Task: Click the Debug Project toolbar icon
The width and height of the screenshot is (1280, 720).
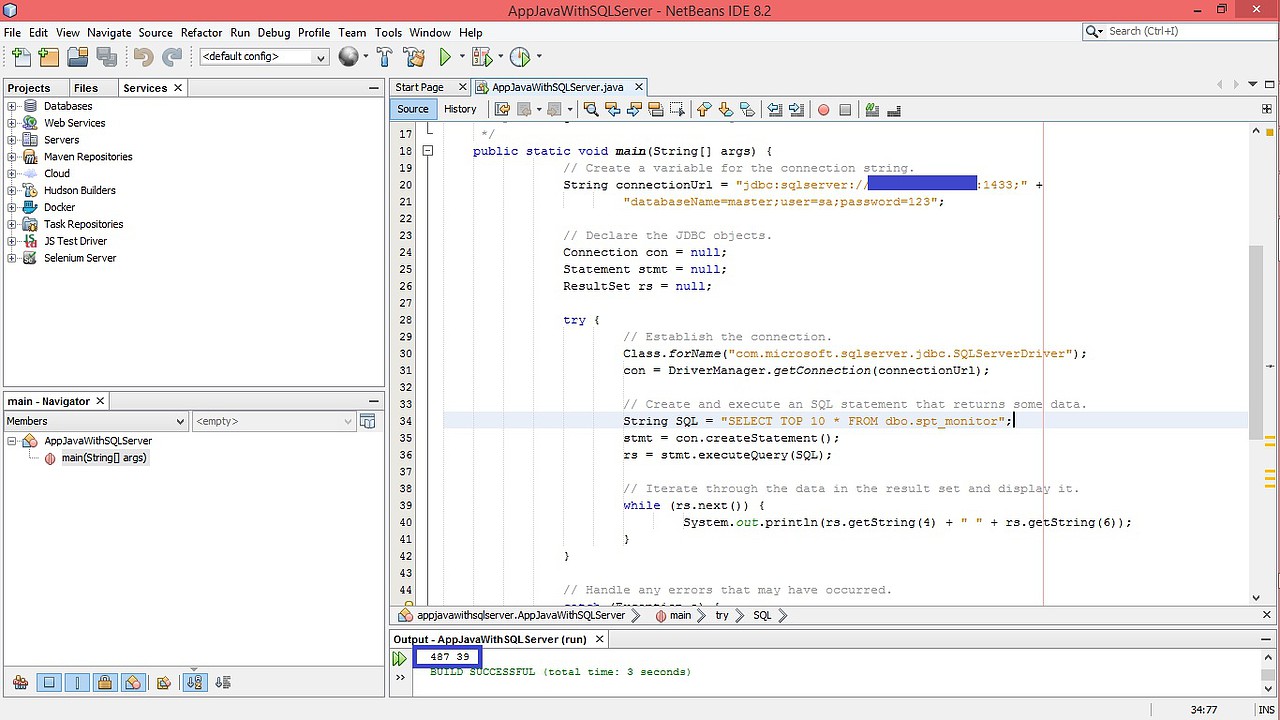Action: coord(481,57)
